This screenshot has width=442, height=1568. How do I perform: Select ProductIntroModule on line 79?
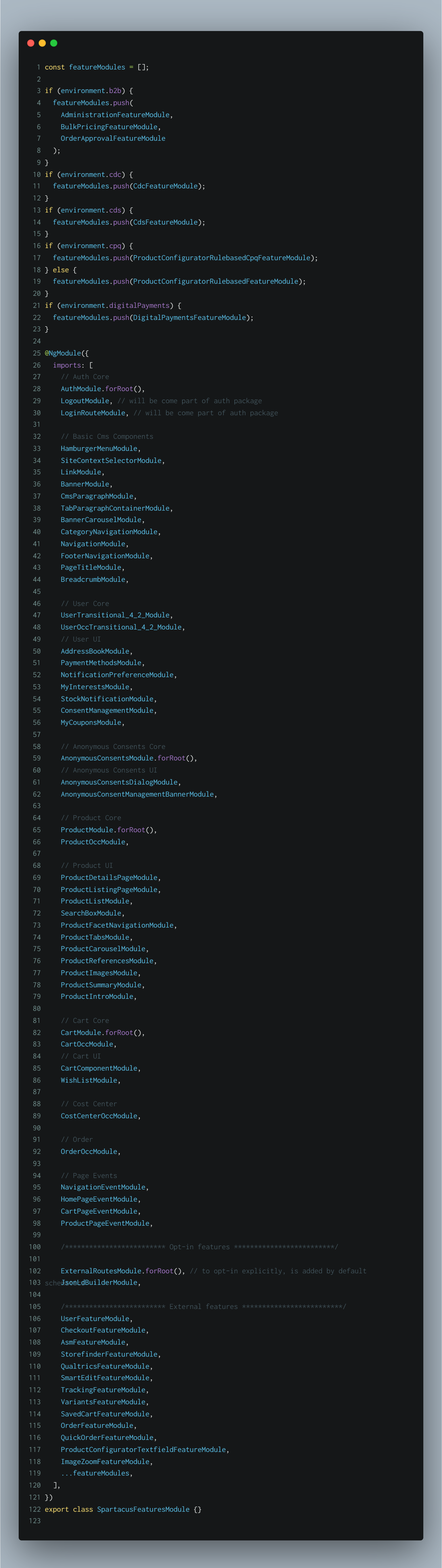(97, 997)
